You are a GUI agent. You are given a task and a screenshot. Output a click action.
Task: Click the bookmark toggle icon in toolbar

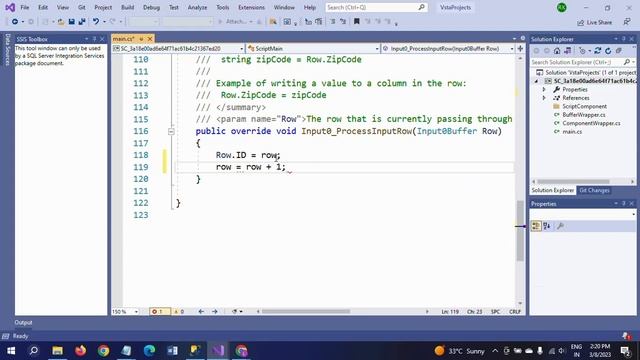click(x=356, y=22)
